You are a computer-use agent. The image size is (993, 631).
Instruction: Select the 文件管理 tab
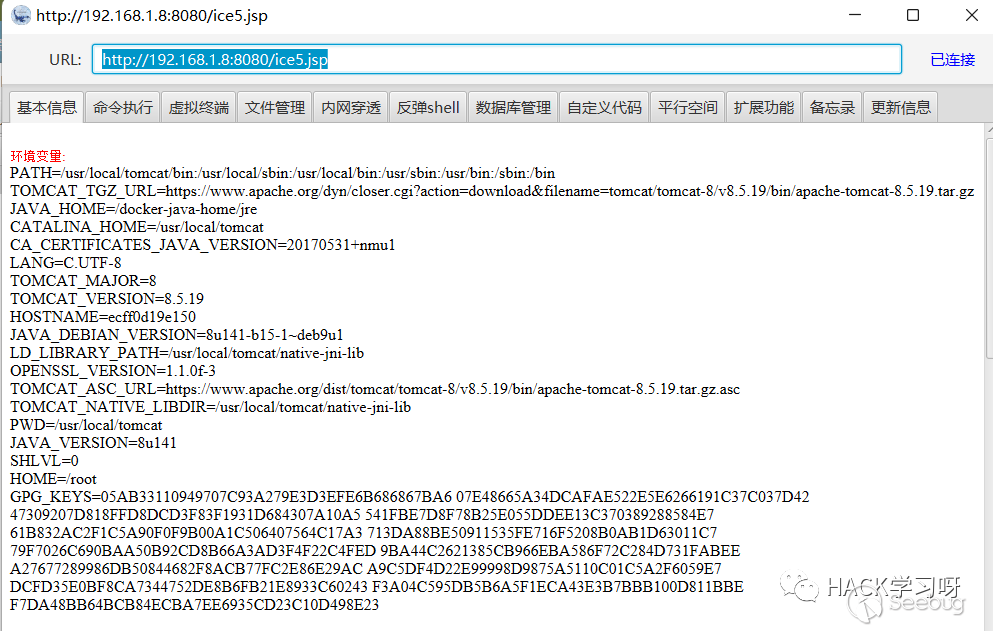[x=274, y=107]
